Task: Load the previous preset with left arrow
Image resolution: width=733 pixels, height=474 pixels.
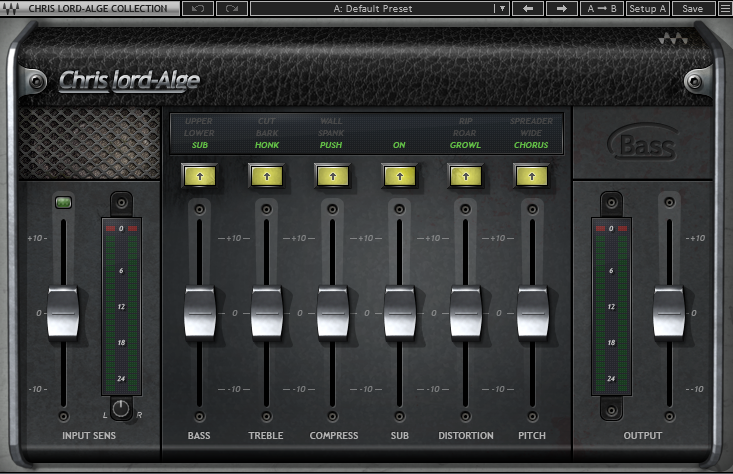Action: 527,8
